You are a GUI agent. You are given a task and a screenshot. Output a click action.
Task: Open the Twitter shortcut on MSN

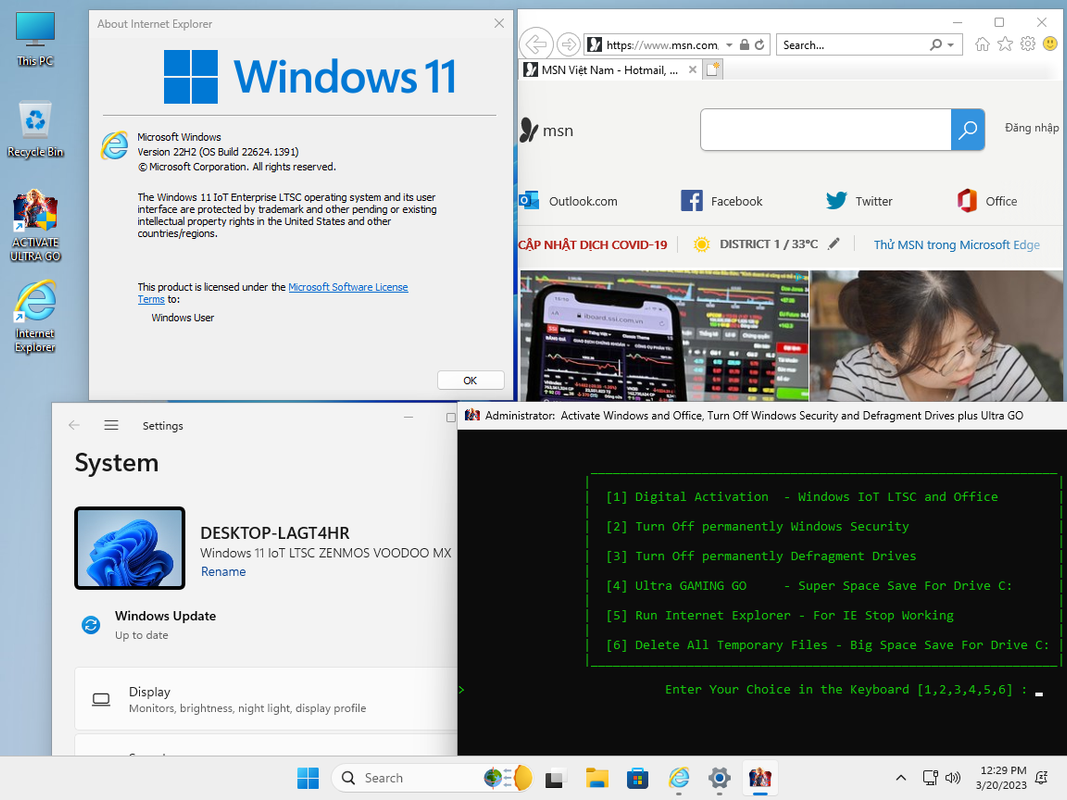(x=859, y=201)
